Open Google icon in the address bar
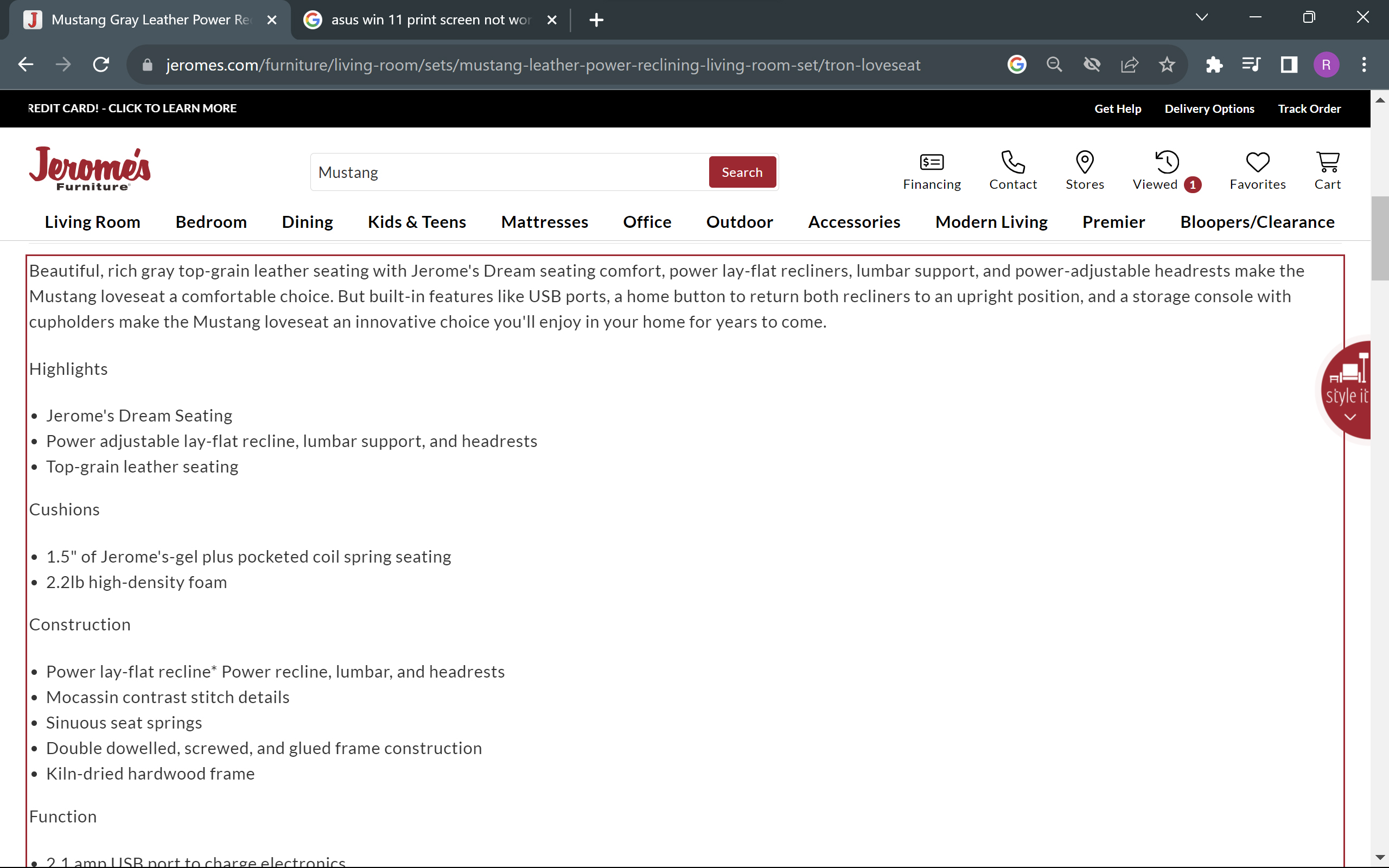The width and height of the screenshot is (1389, 868). pos(1016,65)
